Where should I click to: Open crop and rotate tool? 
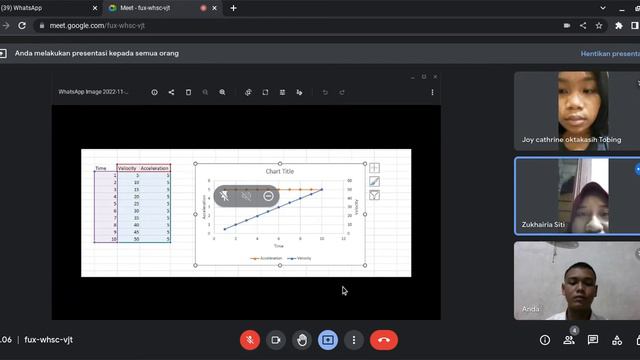click(x=248, y=92)
